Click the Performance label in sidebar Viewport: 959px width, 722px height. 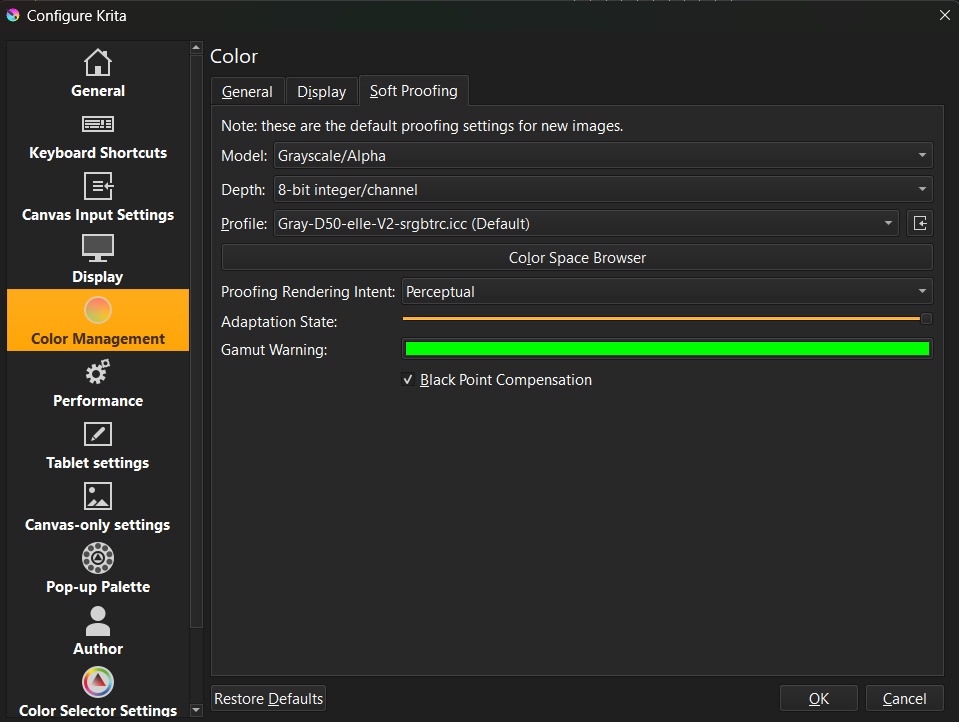(x=98, y=401)
